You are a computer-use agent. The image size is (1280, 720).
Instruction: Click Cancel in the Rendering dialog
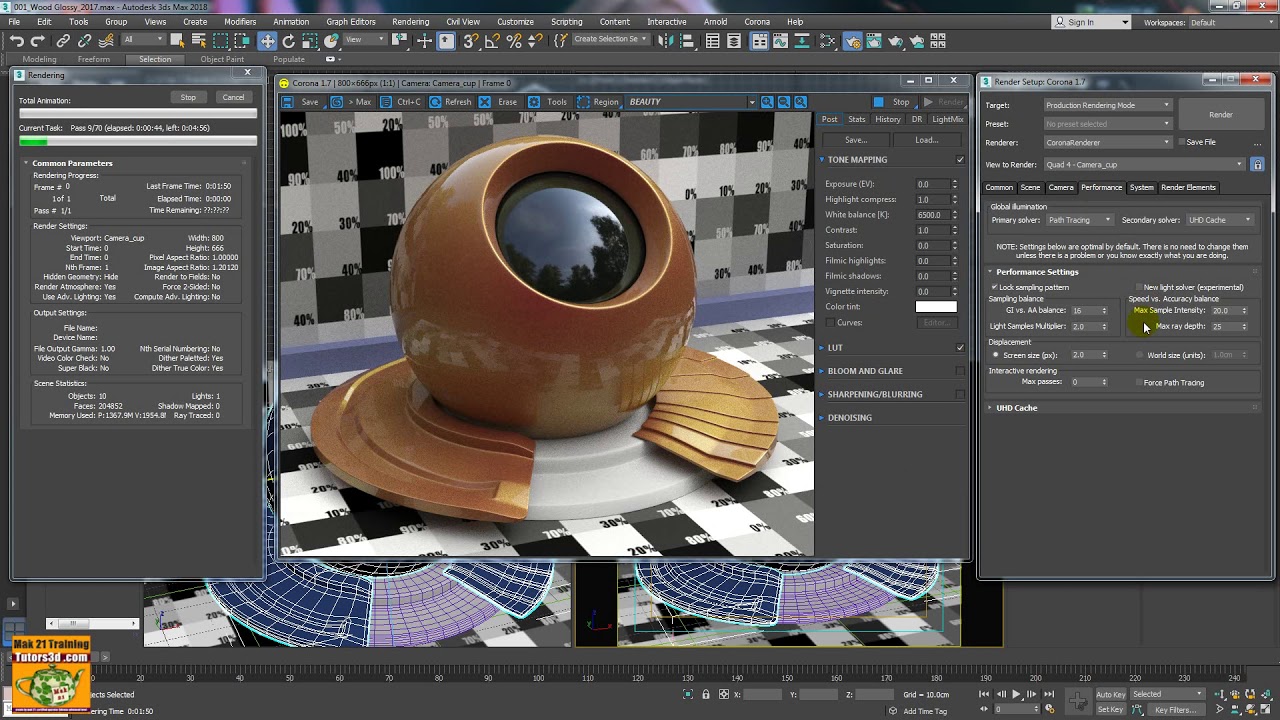pyautogui.click(x=233, y=97)
